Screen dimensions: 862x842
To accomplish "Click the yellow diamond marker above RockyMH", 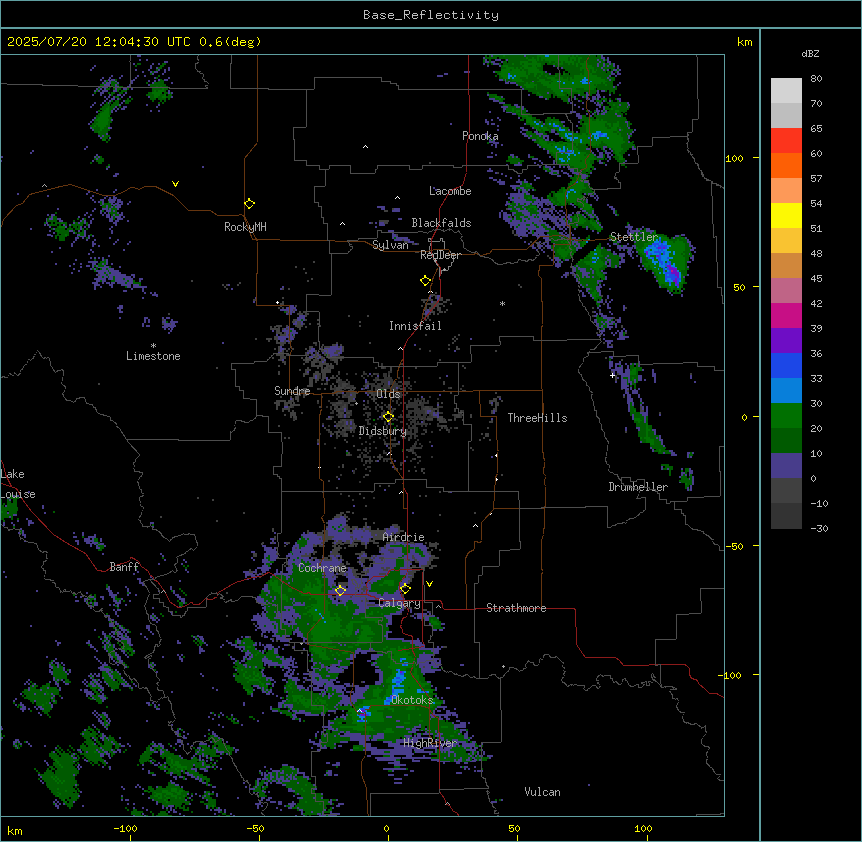I will coord(250,204).
